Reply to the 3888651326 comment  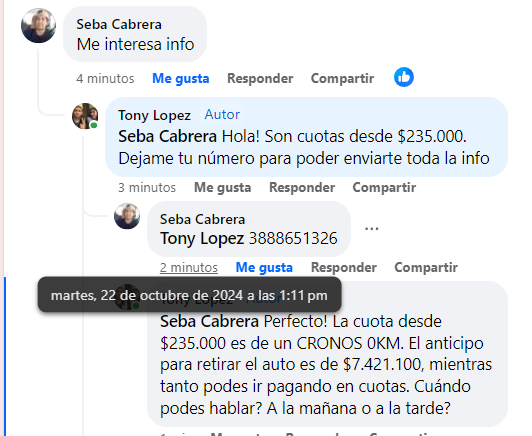tap(344, 267)
